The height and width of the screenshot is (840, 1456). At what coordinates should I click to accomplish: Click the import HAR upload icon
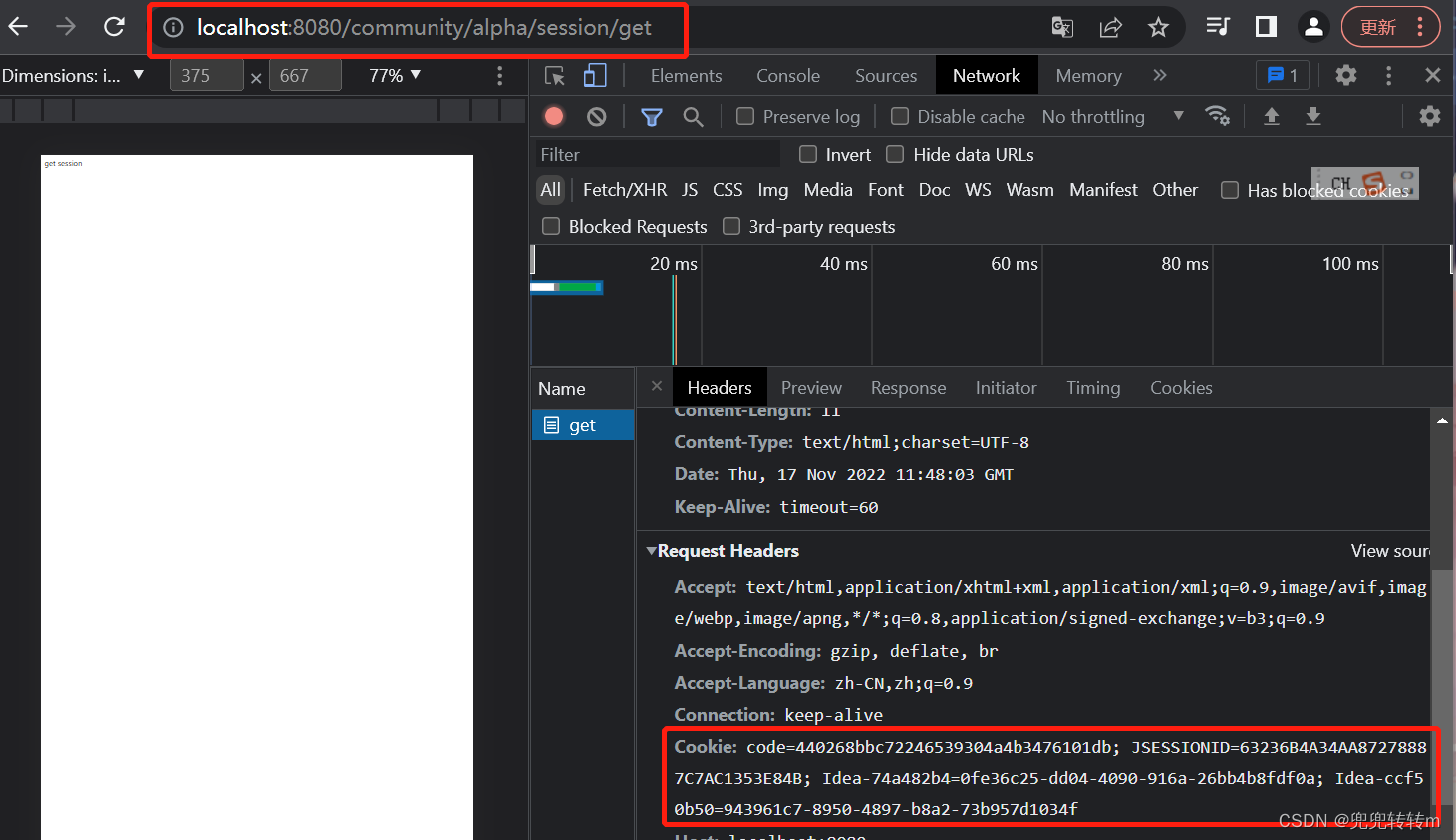(1271, 117)
